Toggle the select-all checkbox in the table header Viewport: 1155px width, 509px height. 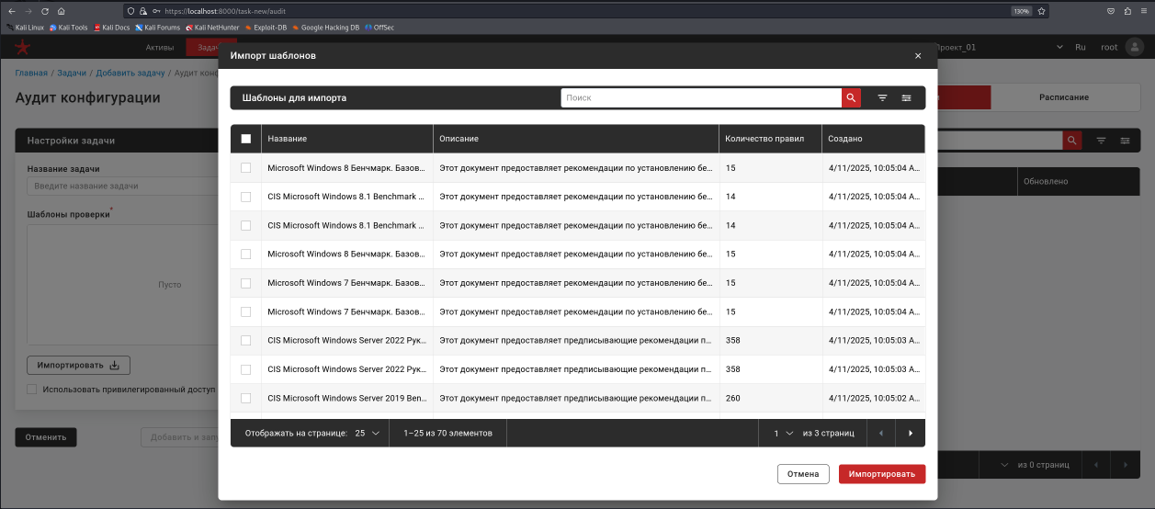click(246, 139)
